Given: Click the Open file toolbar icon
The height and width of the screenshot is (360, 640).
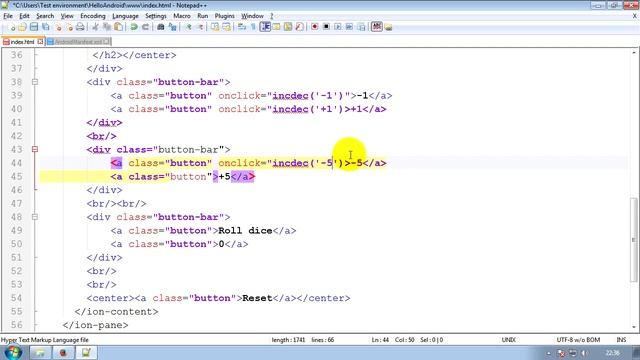Looking at the screenshot, I should 22,27.
